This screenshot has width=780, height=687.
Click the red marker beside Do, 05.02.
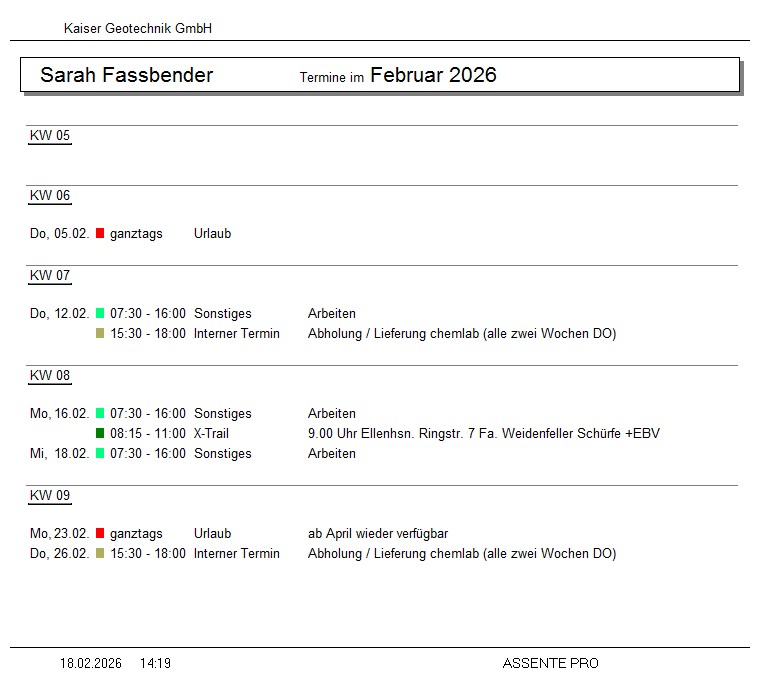pyautogui.click(x=100, y=234)
